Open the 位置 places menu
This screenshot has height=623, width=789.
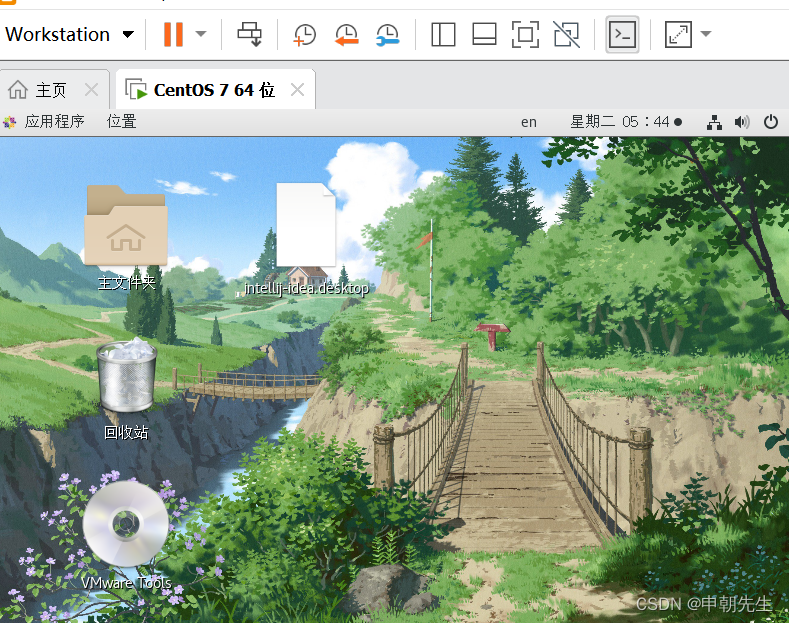(x=122, y=121)
